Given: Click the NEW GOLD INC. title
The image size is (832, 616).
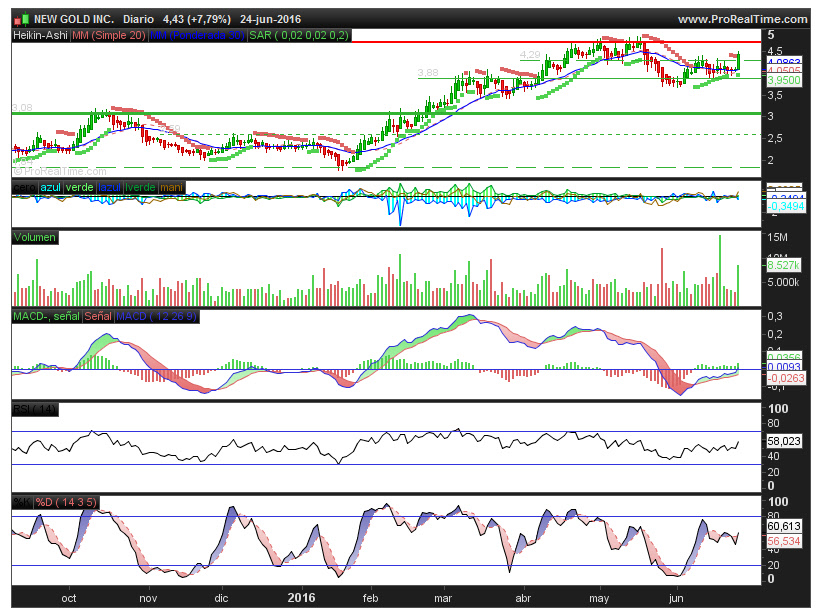Looking at the screenshot, I should pyautogui.click(x=74, y=20).
